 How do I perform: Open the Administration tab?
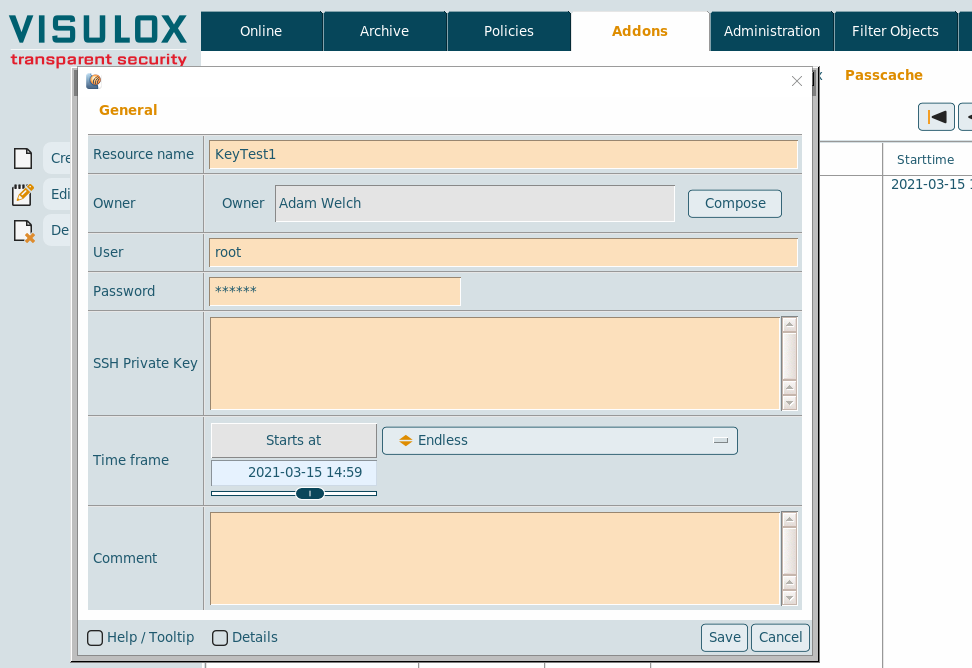click(771, 31)
